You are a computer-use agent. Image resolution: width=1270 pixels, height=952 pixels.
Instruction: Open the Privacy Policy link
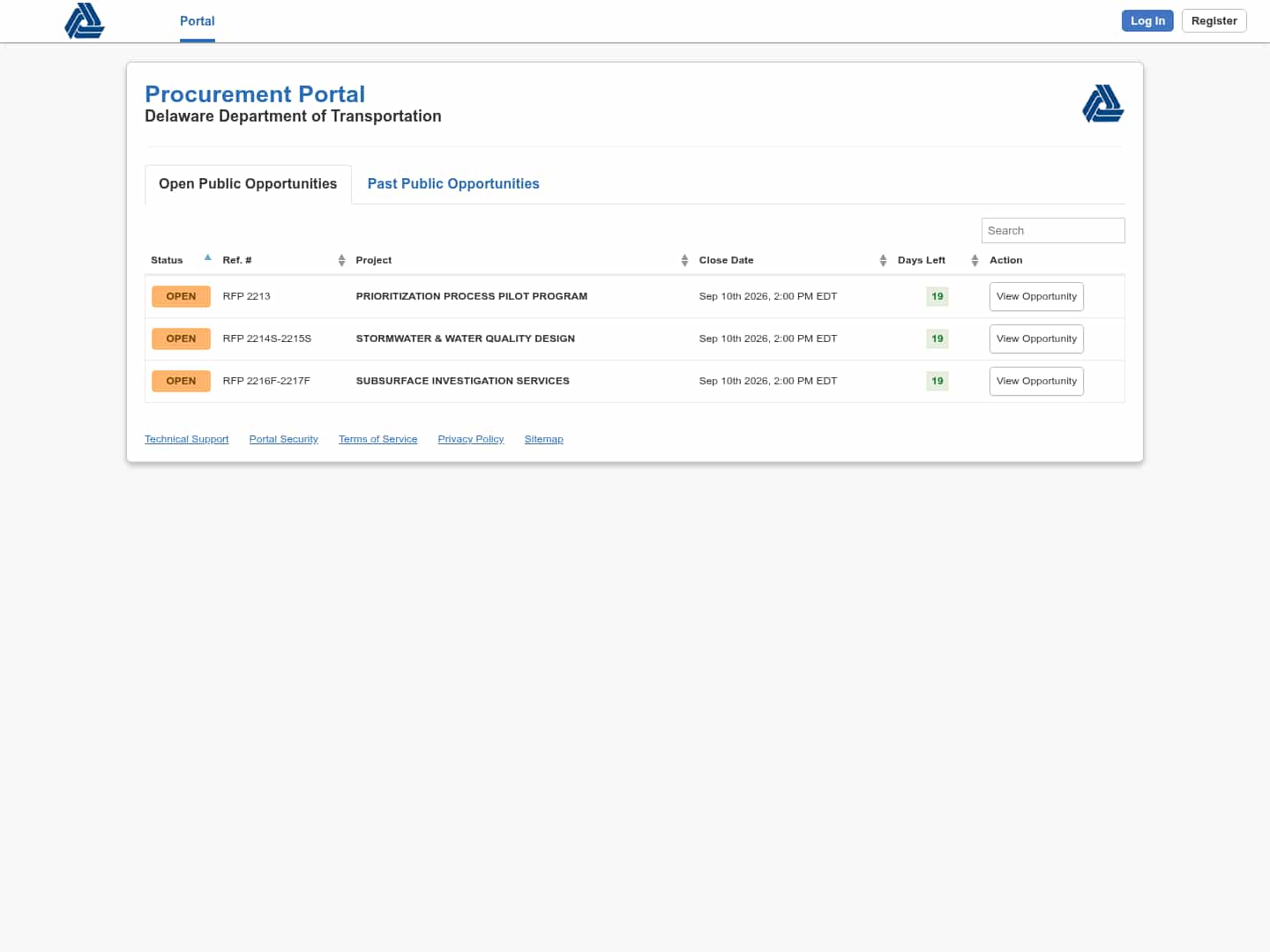[471, 439]
